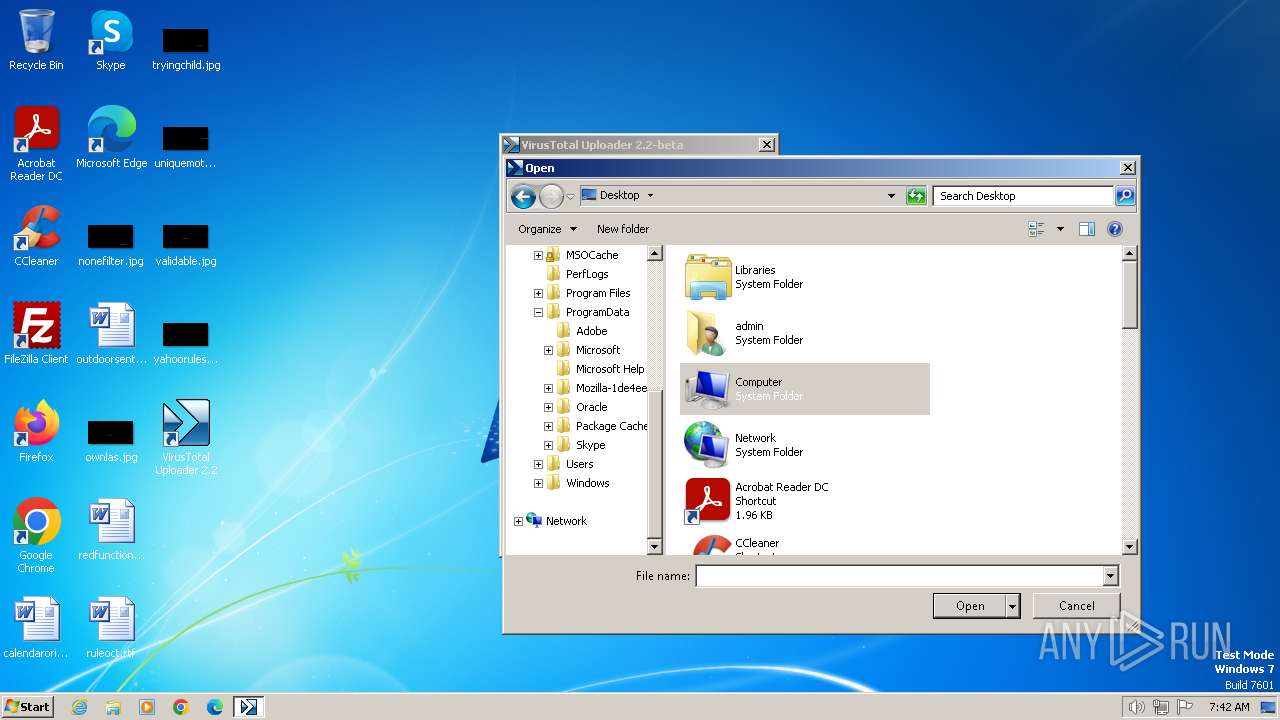Click file list vertical scrollbar down arrow
Image resolution: width=1280 pixels, height=720 pixels.
coord(1130,547)
